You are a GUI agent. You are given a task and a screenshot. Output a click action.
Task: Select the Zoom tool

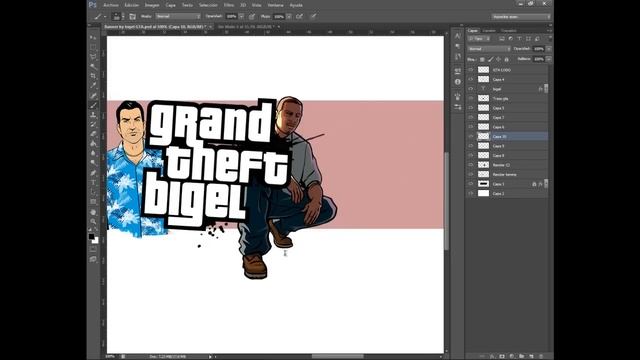(x=93, y=222)
